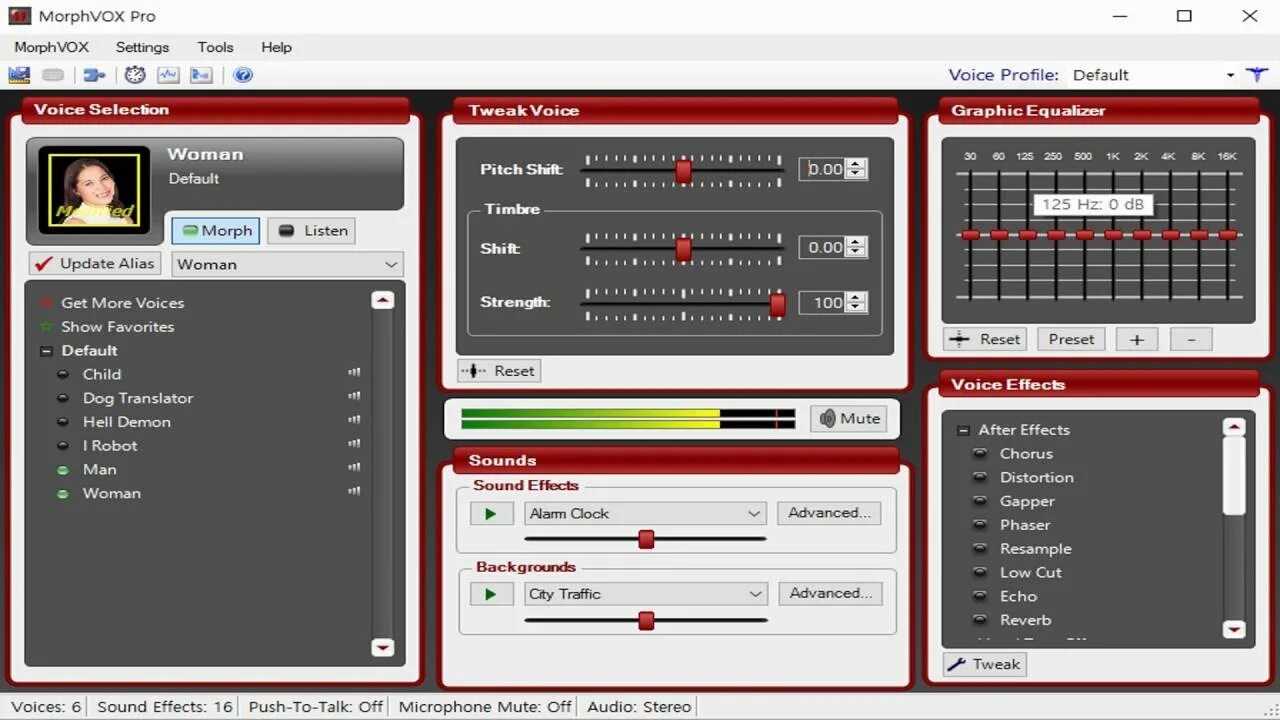
Task: Toggle the Morph button
Action: [x=216, y=231]
